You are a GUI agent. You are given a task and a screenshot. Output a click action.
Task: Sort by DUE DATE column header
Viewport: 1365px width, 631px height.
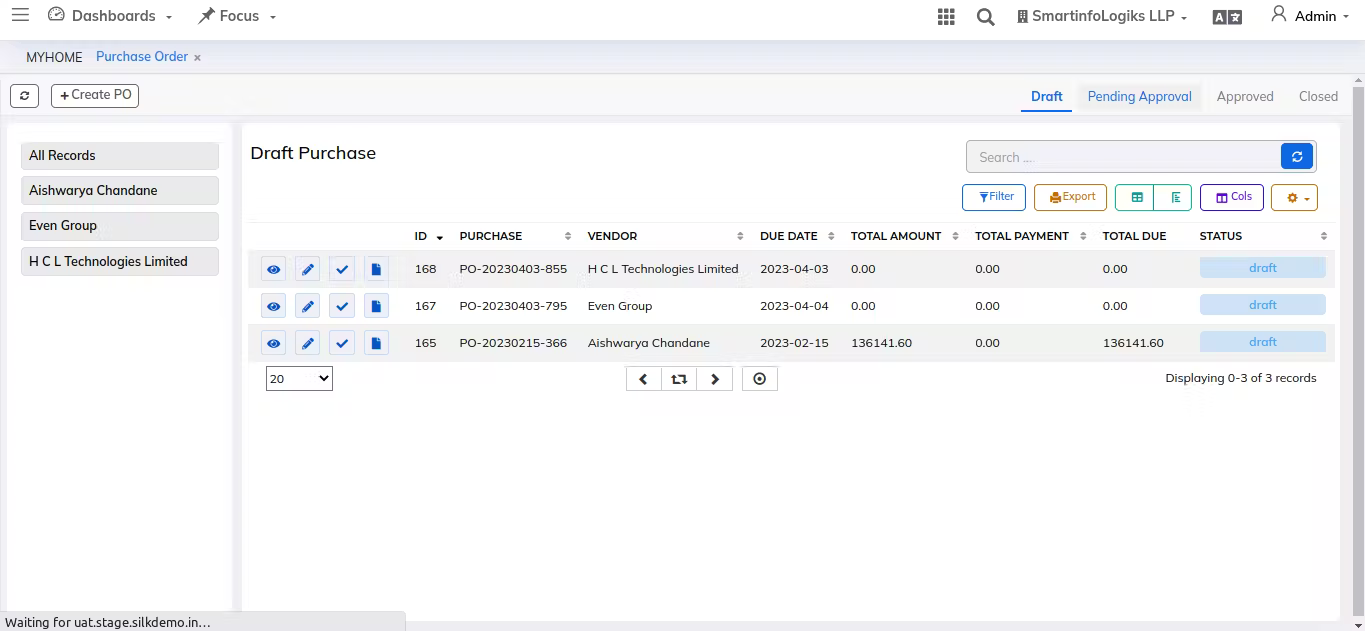(798, 236)
